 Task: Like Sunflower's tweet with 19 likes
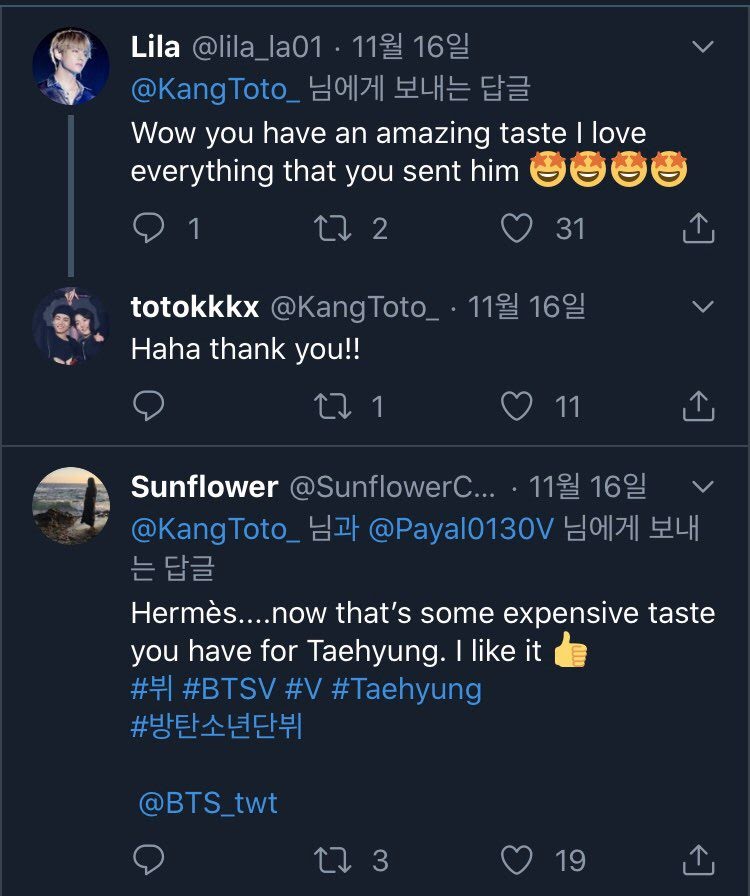pos(516,860)
